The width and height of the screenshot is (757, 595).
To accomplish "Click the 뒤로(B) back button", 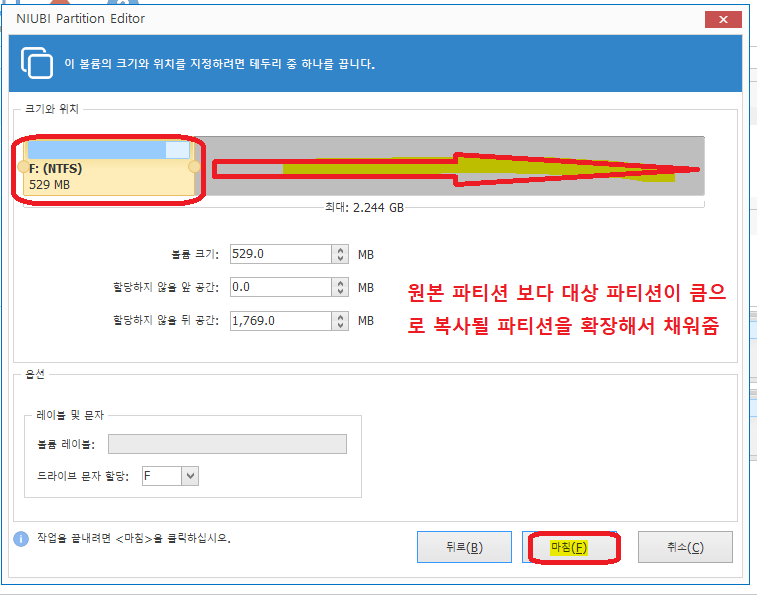I will (464, 547).
